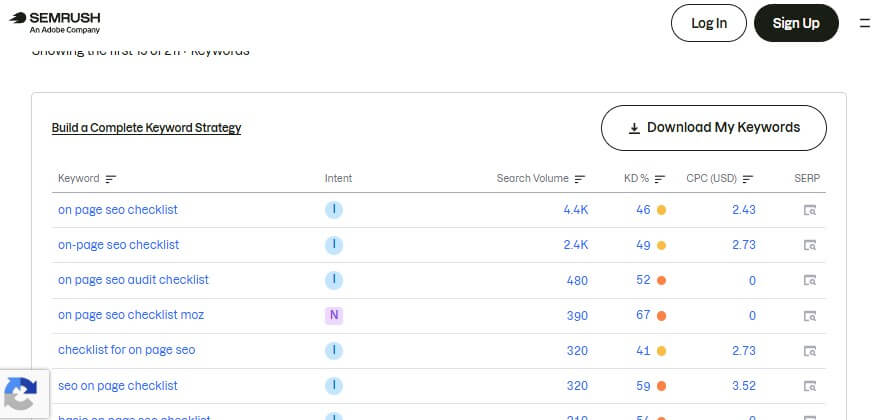Click the SERP column header

(x=807, y=178)
